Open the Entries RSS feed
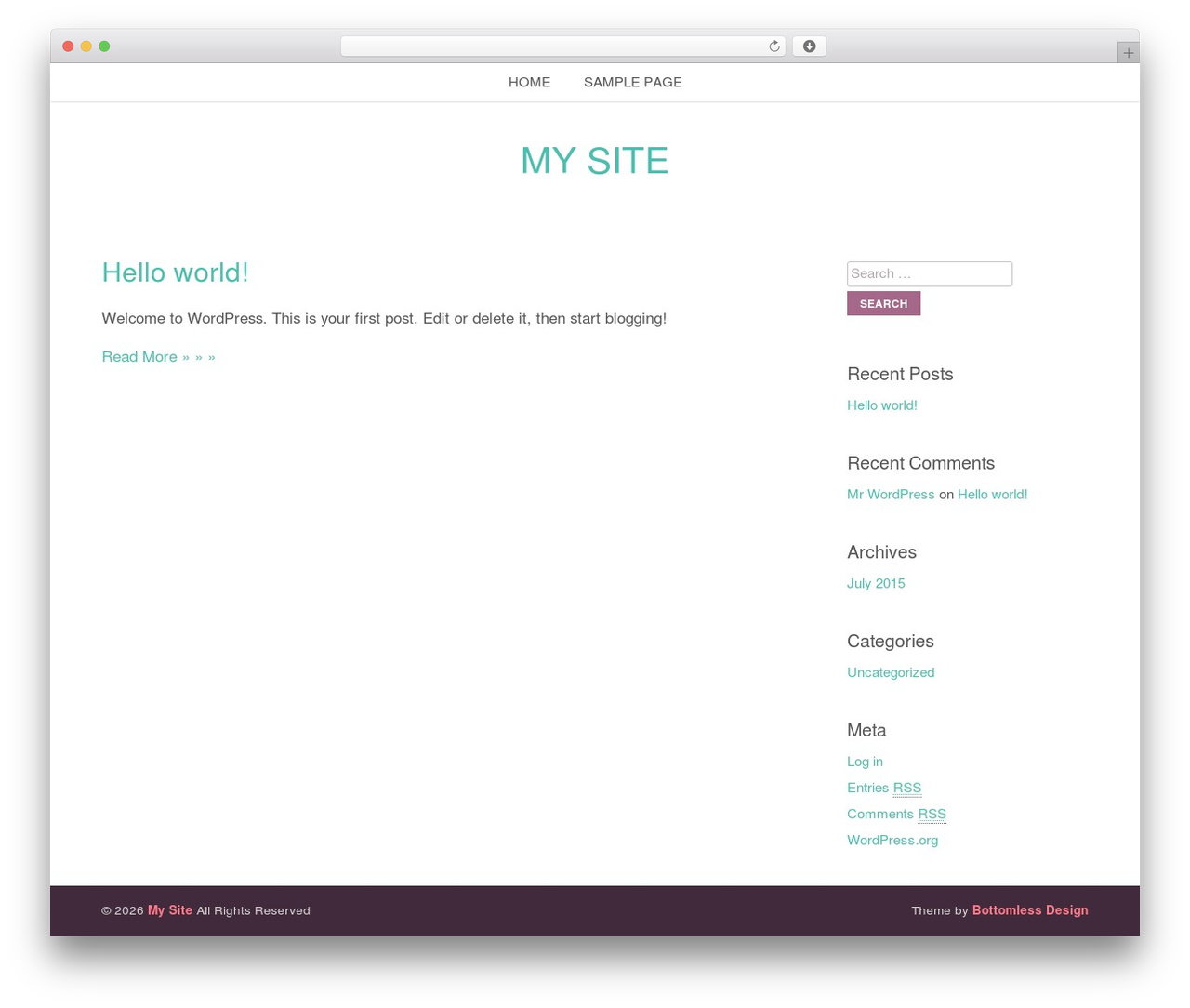1190x1008 pixels. (x=884, y=788)
